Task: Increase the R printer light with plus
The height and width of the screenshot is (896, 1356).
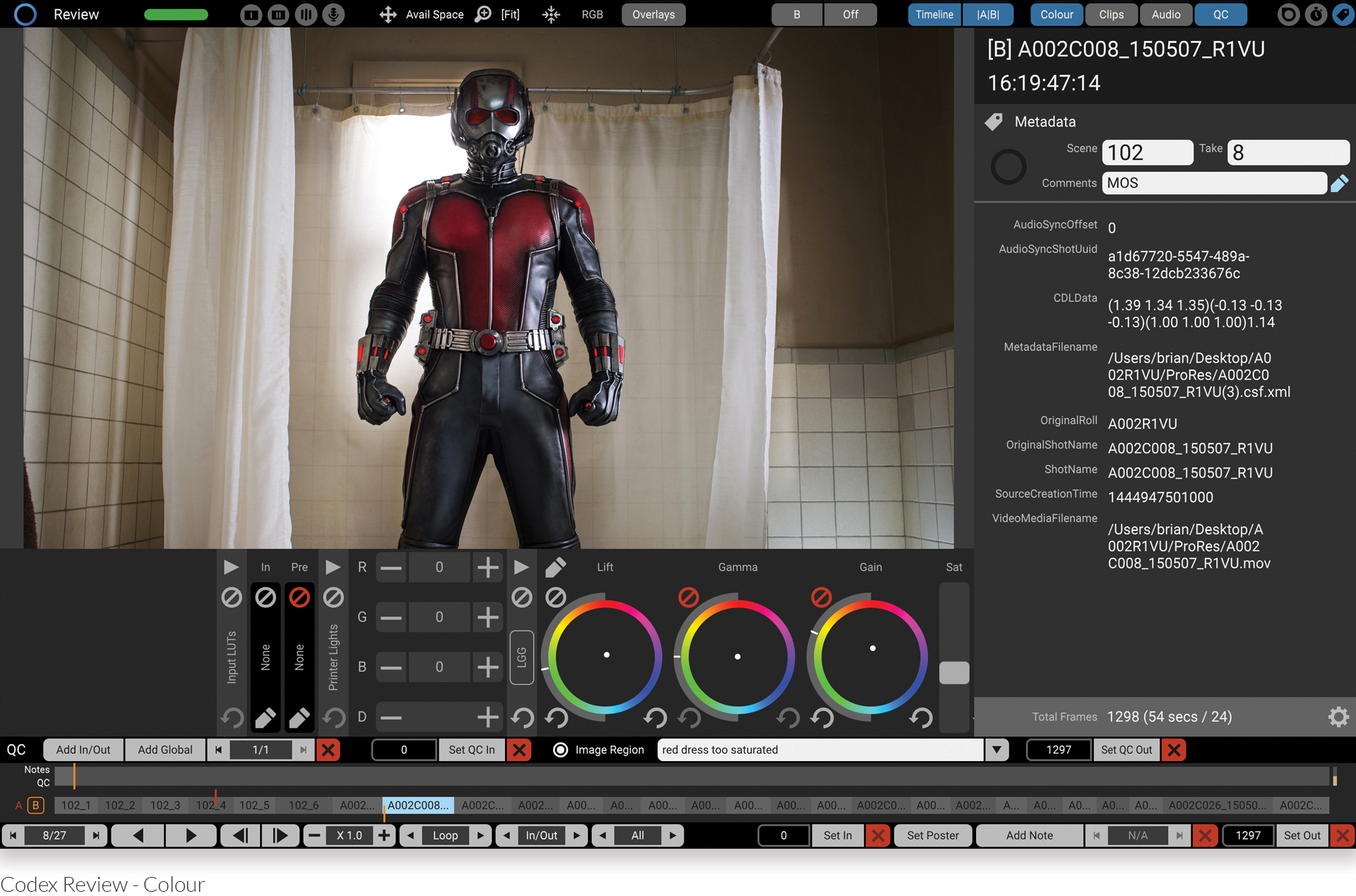Action: [487, 568]
